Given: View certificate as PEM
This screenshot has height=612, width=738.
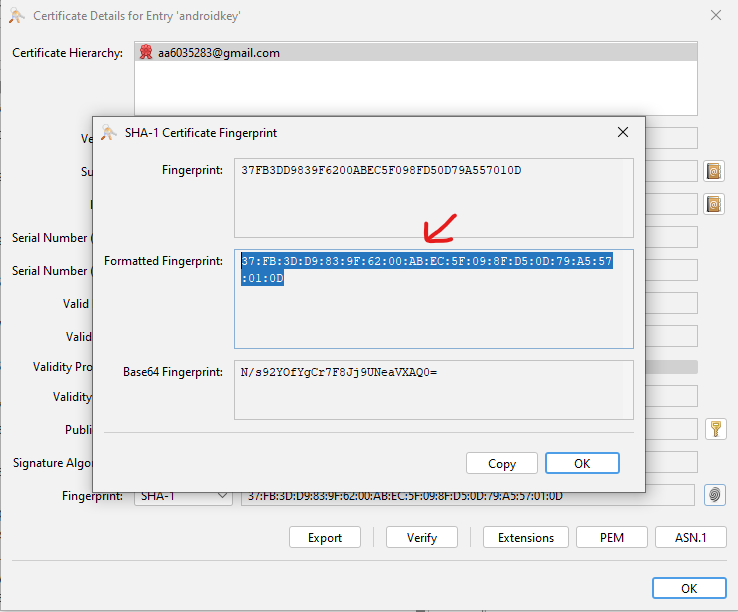Looking at the screenshot, I should (612, 537).
